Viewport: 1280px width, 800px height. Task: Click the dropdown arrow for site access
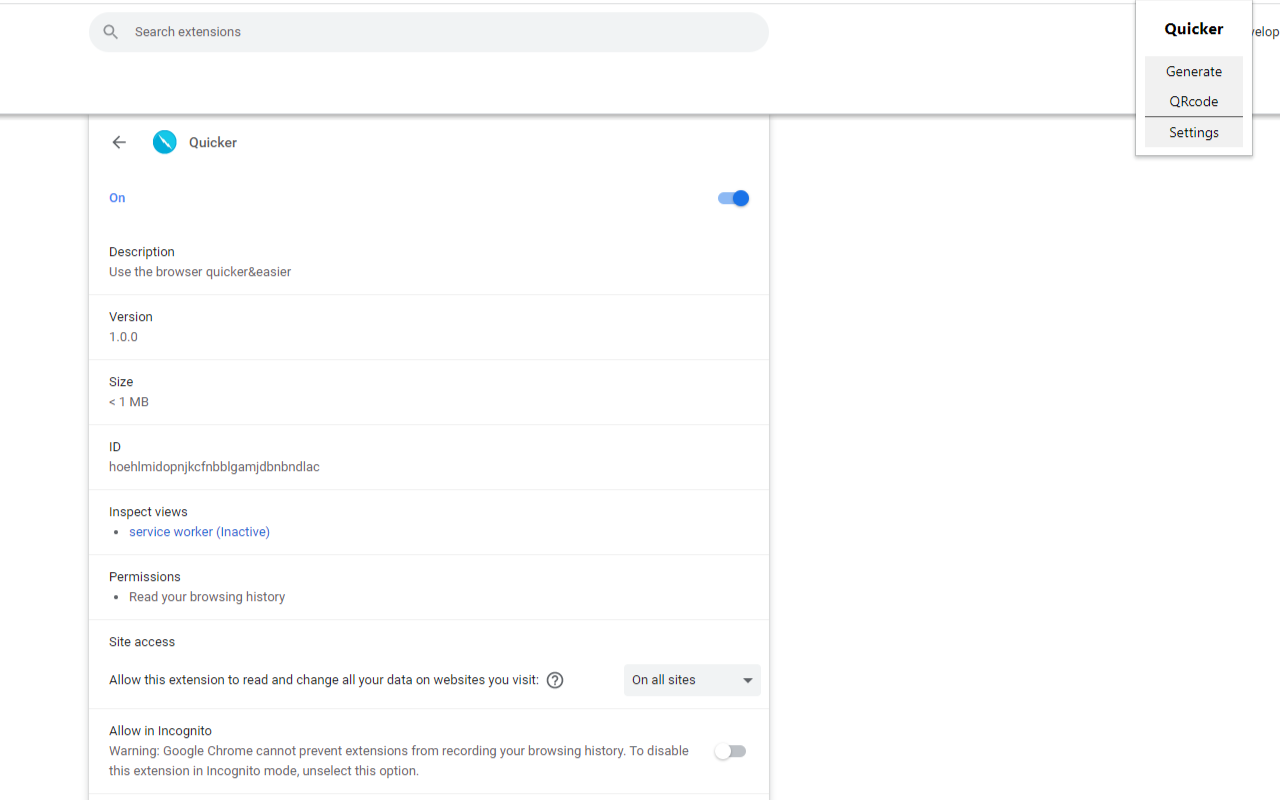(747, 681)
